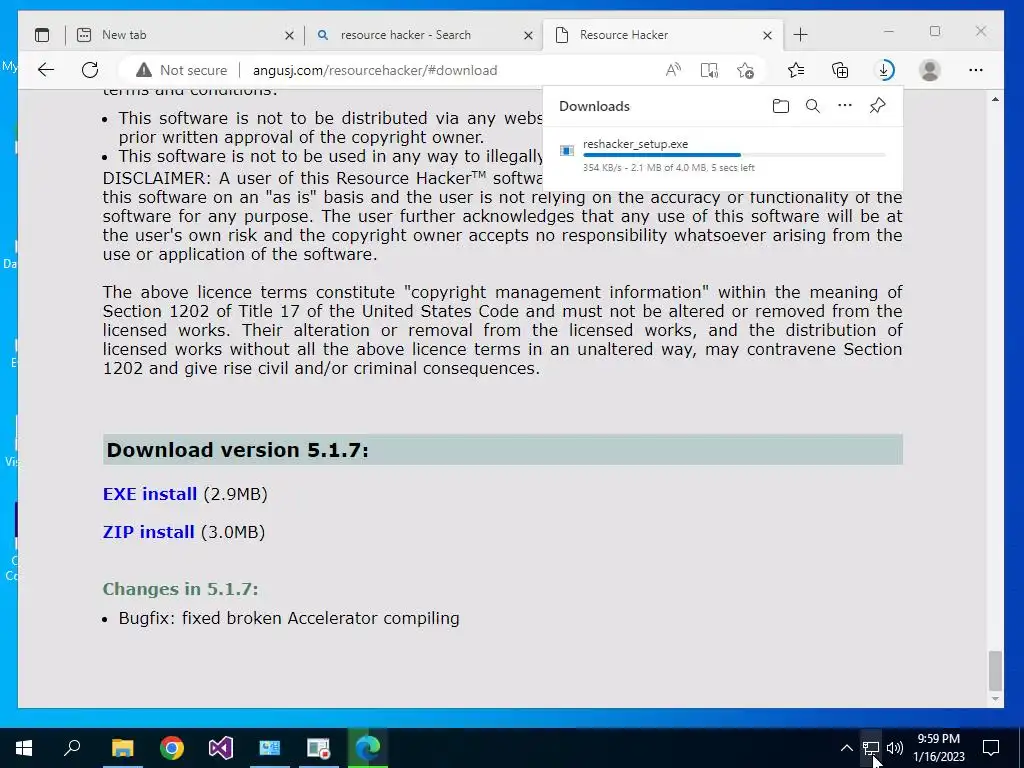1024x768 pixels.
Task: Click the Not secure warning icon
Action: tap(144, 70)
